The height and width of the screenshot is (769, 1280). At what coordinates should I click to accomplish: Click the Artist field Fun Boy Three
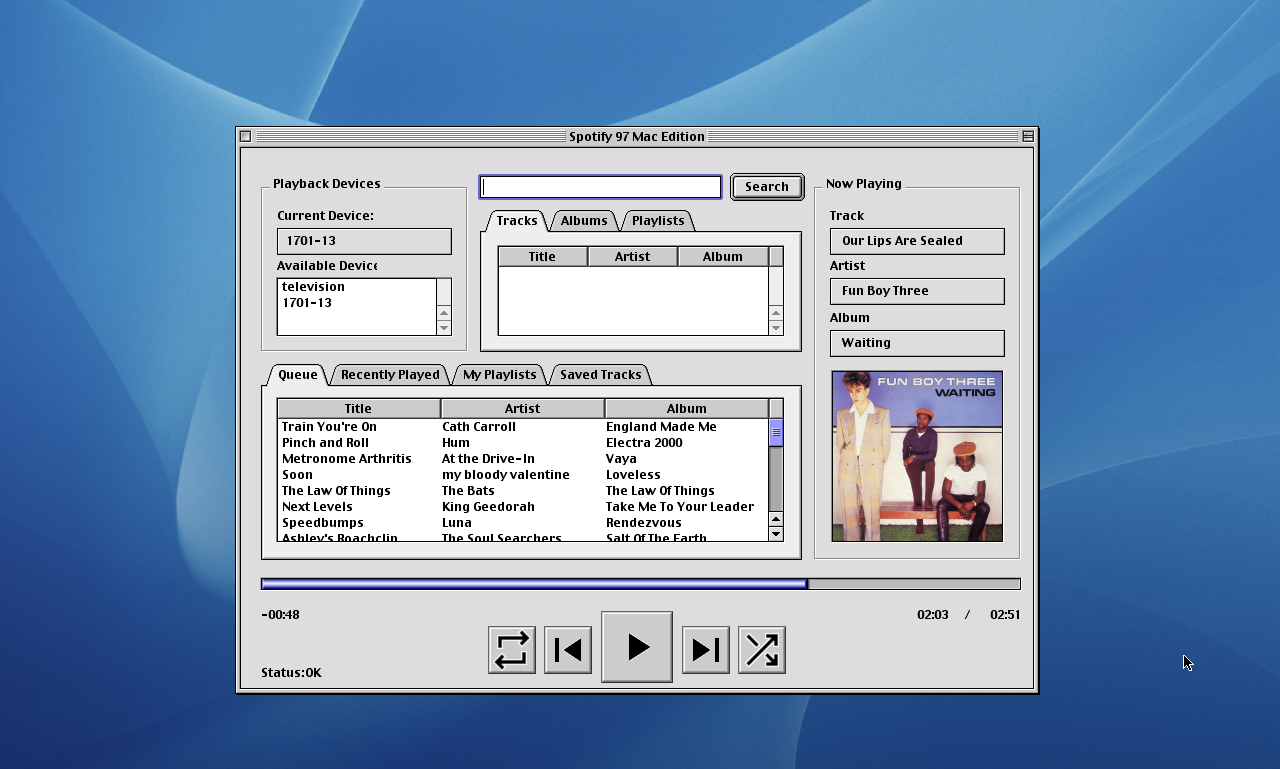coord(917,291)
